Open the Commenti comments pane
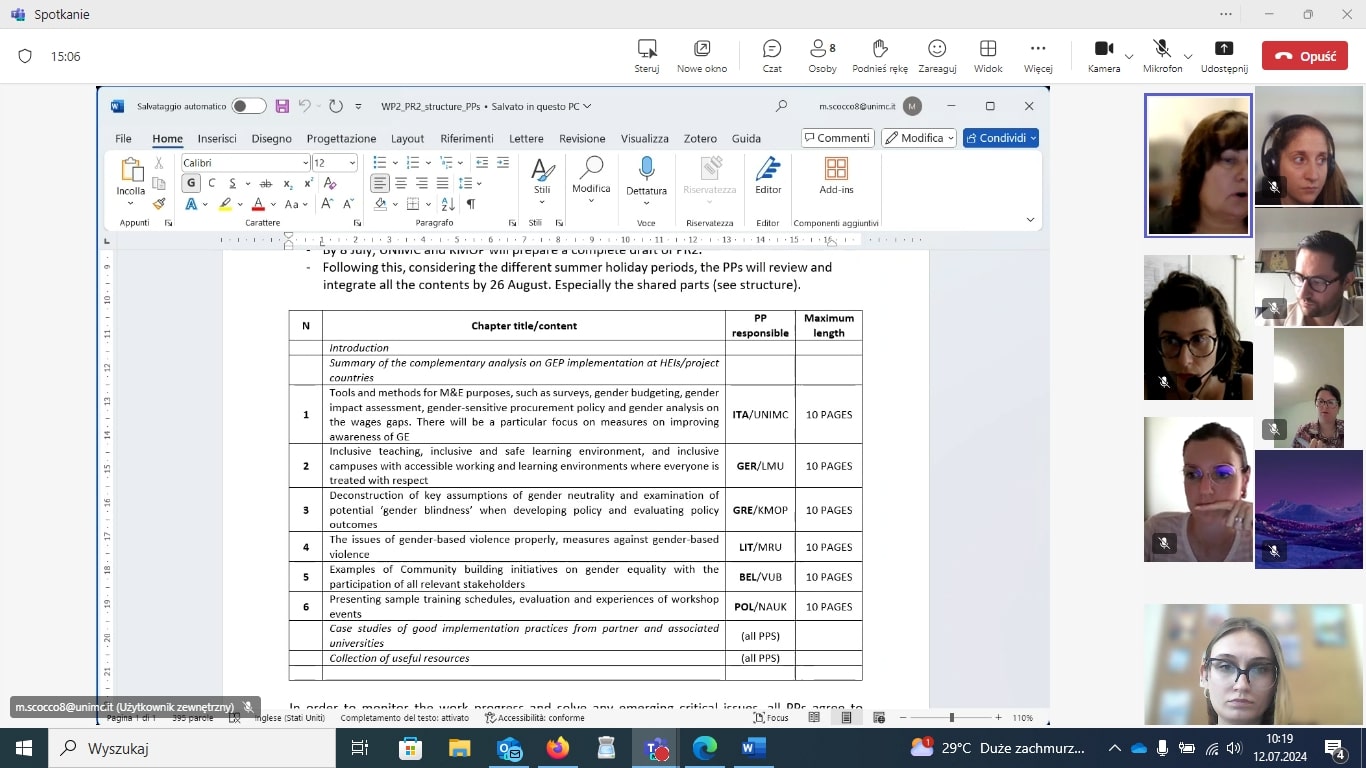The image size is (1366, 768). (837, 138)
